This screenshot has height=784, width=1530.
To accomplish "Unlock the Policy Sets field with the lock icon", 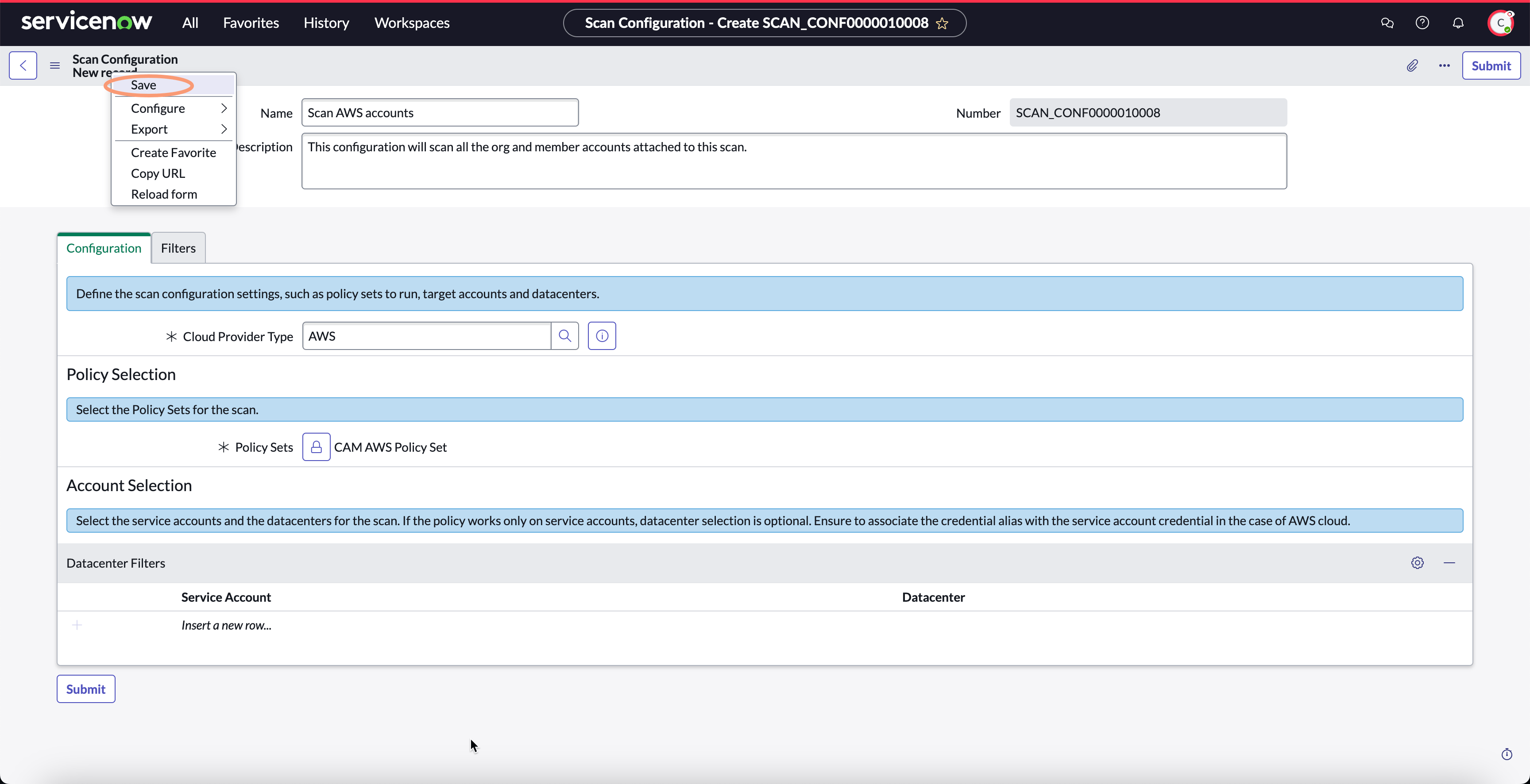I will (x=316, y=447).
